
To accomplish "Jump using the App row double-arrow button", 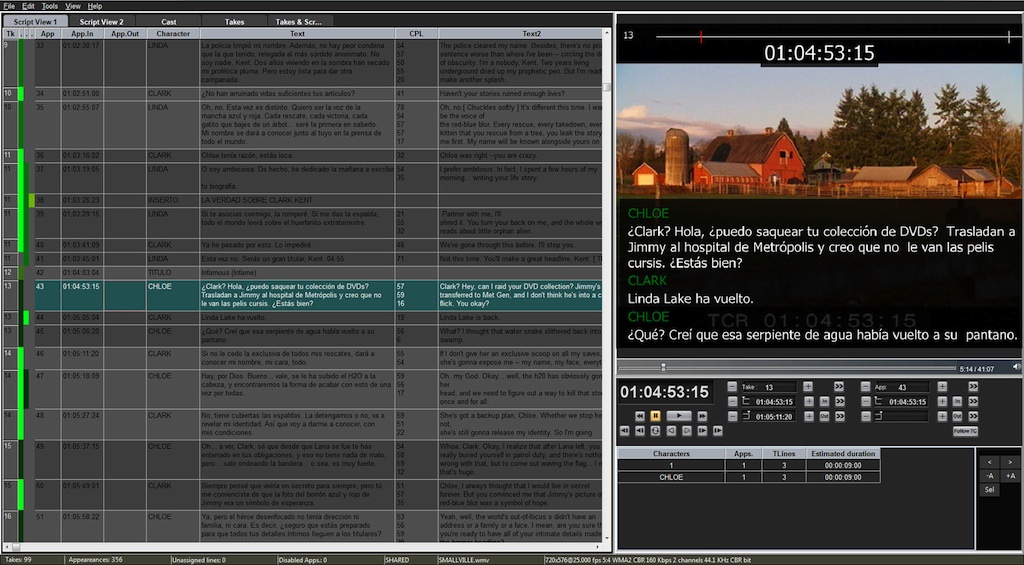I will pos(973,387).
